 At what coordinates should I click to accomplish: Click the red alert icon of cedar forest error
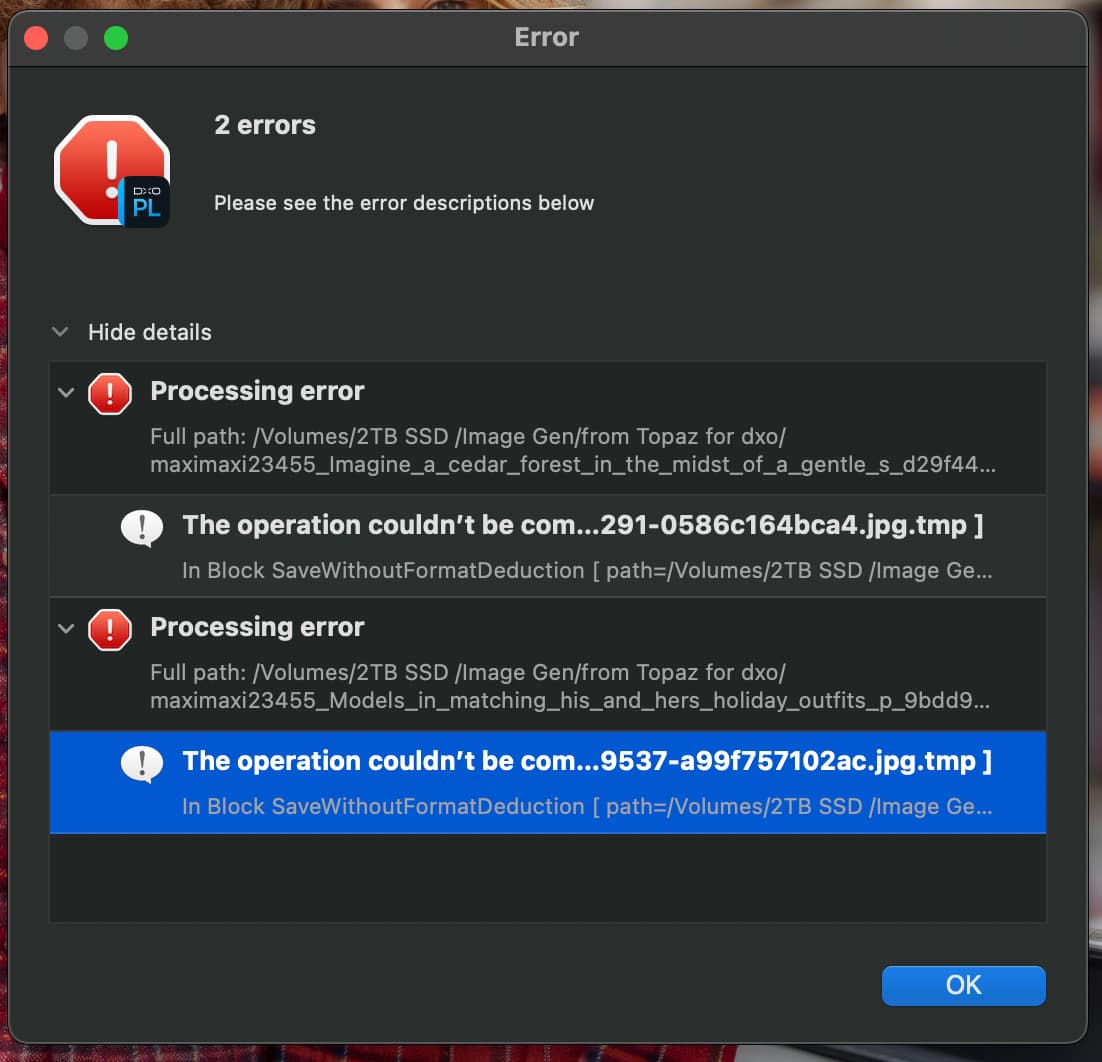(110, 394)
